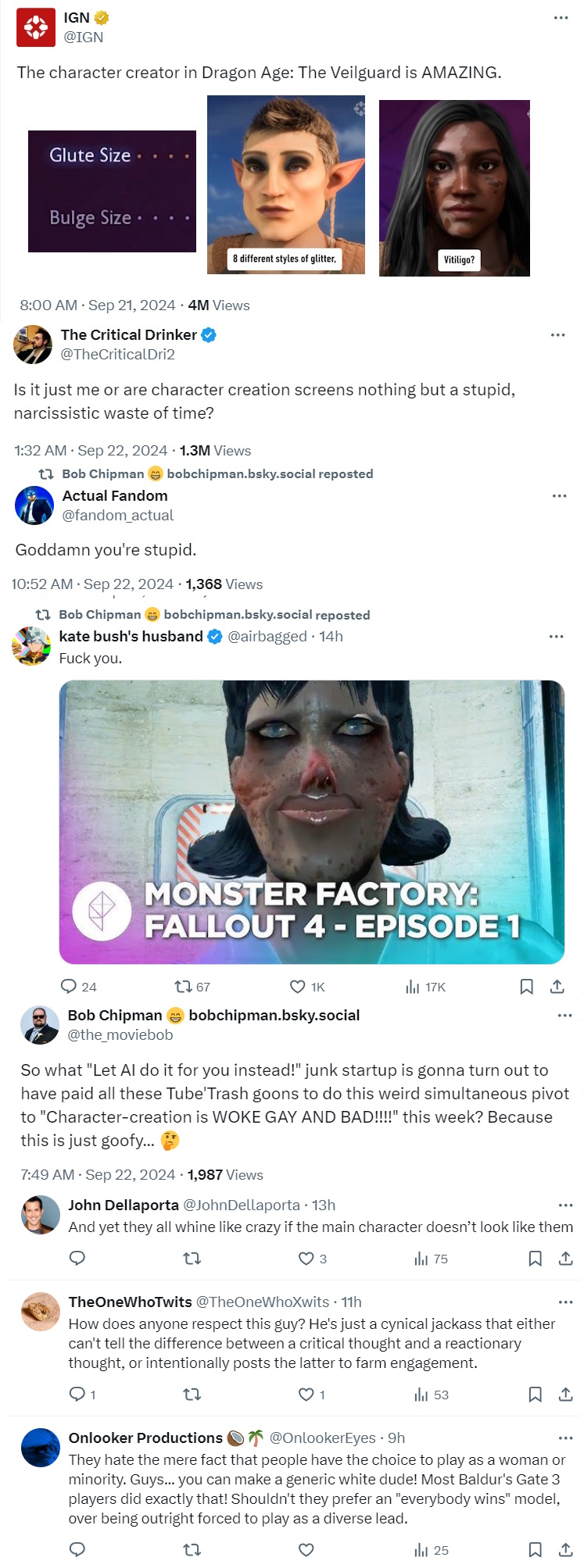Bookmark the Monster Factory tweet
The image size is (584, 1568).
pos(526,987)
